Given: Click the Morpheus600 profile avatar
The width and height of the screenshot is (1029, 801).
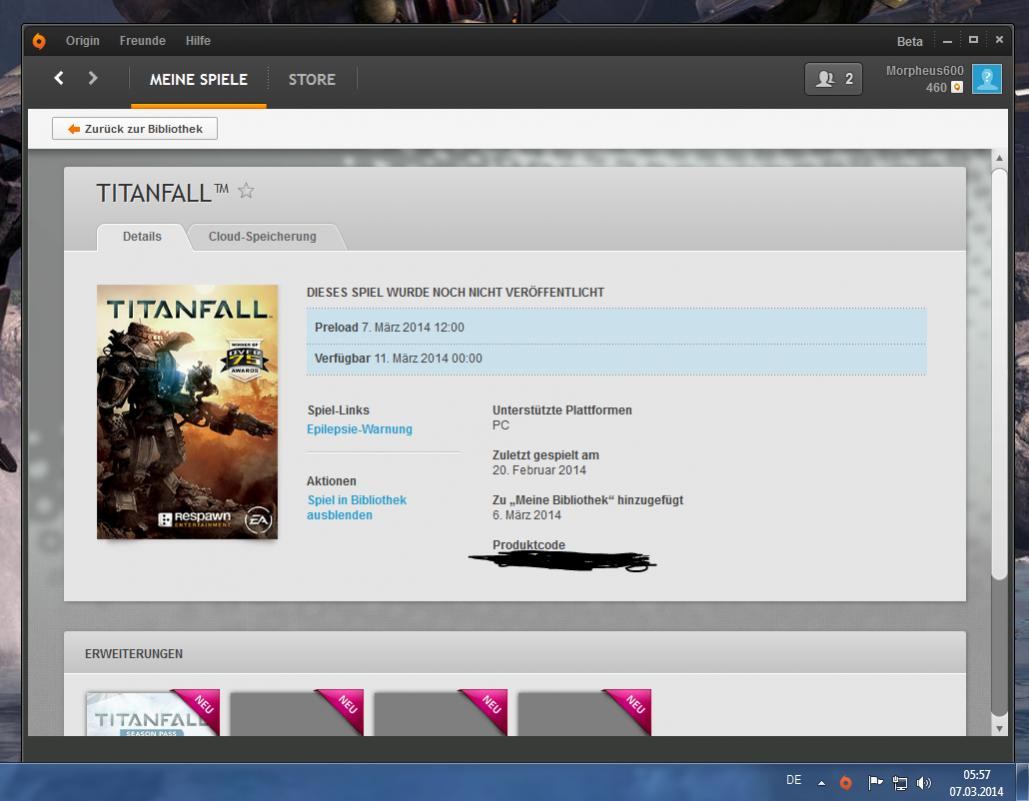Looking at the screenshot, I should pos(986,79).
